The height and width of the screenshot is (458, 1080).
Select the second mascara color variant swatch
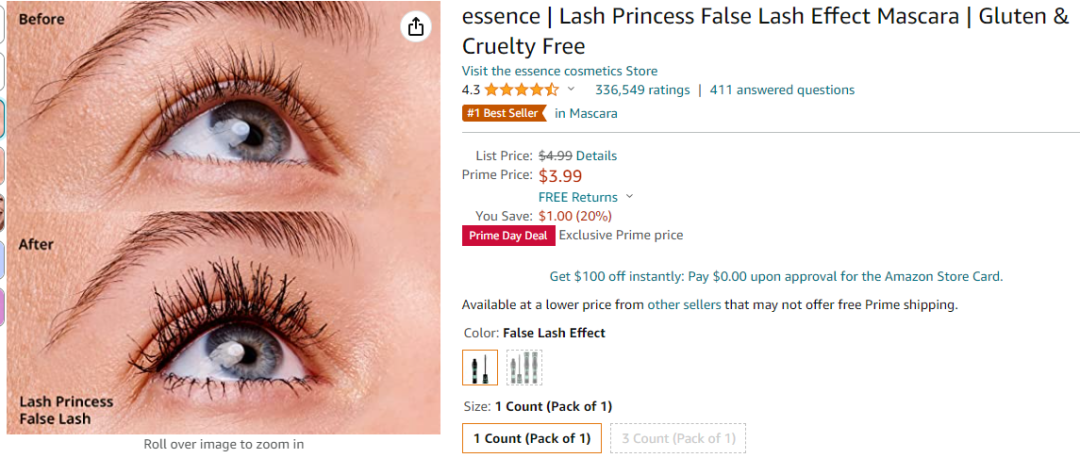click(524, 367)
